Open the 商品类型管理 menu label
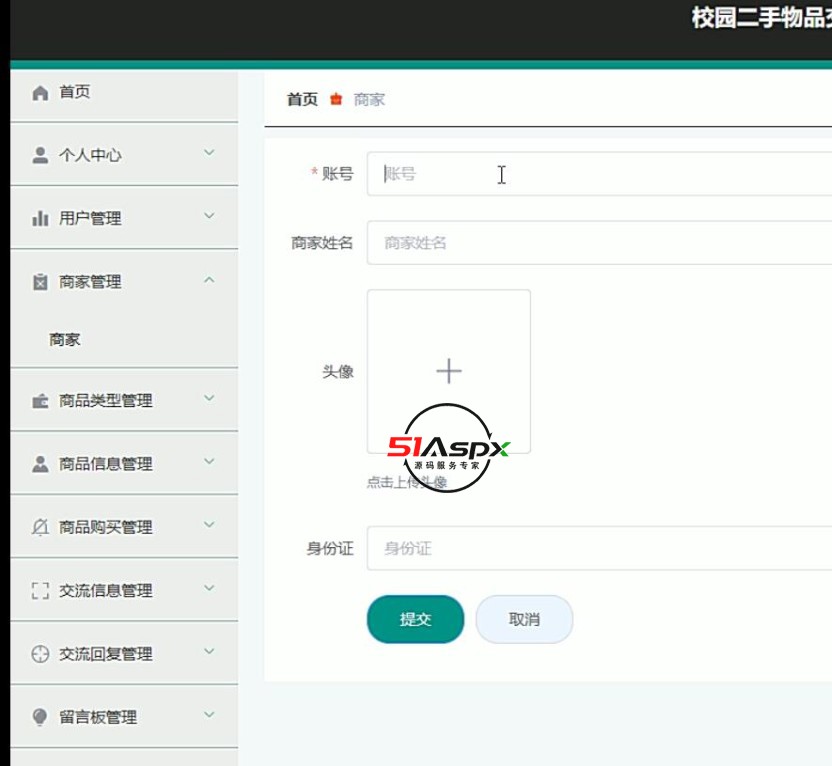 click(106, 401)
